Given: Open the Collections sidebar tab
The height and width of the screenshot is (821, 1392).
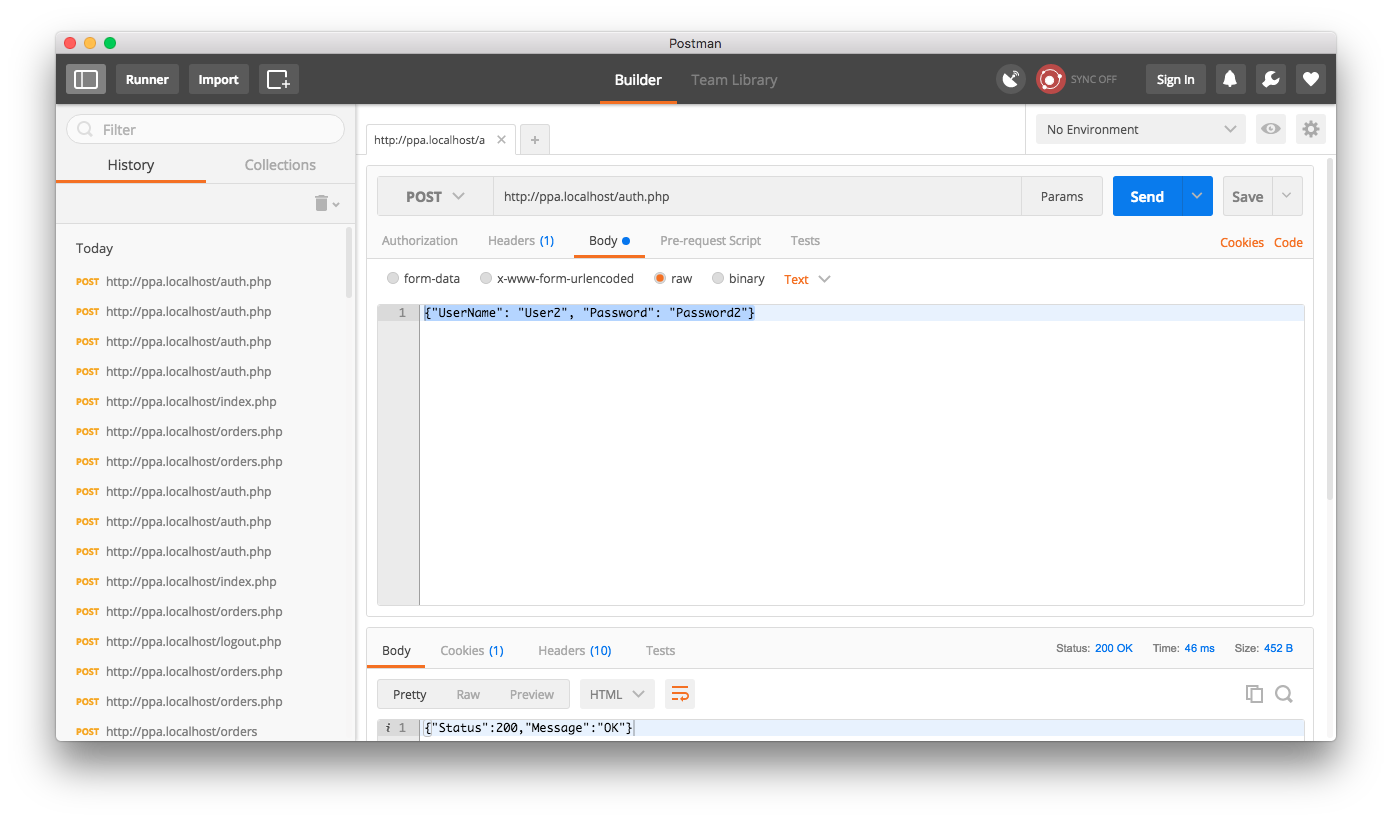Looking at the screenshot, I should (280, 165).
